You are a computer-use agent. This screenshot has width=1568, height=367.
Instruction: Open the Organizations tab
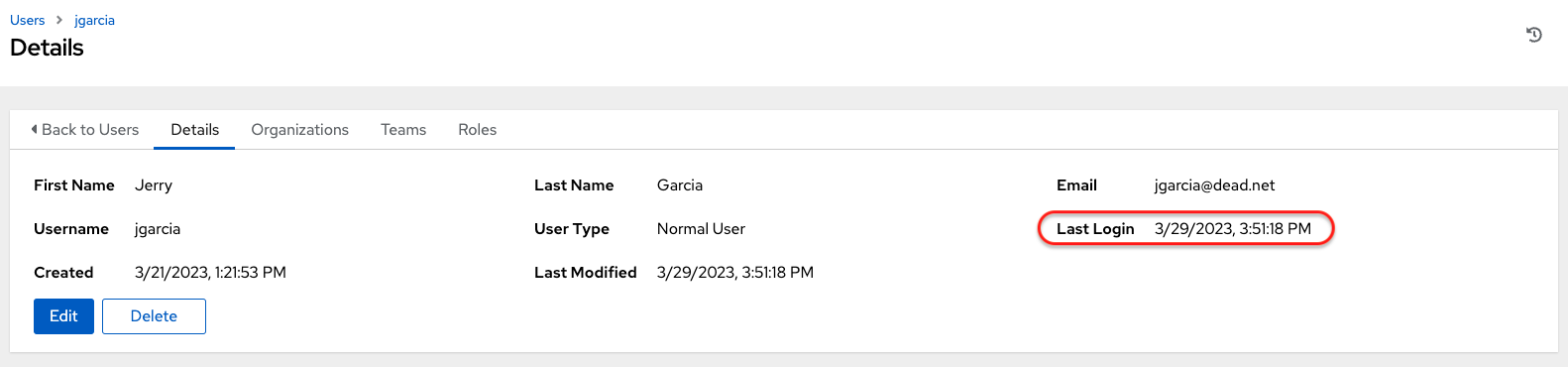[299, 129]
